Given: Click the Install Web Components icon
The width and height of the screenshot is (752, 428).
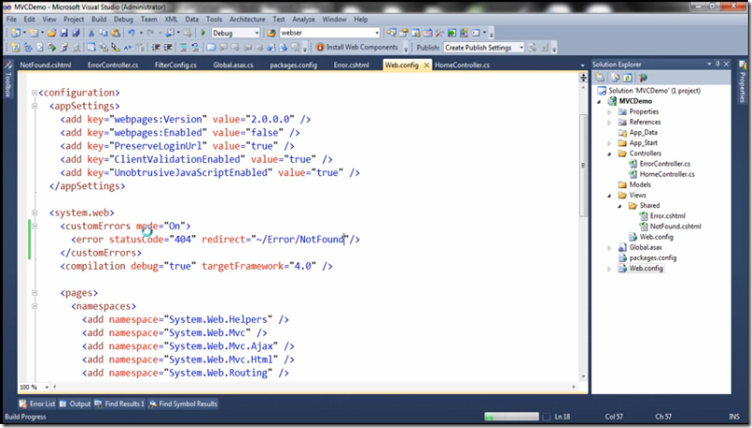Looking at the screenshot, I should coord(320,47).
